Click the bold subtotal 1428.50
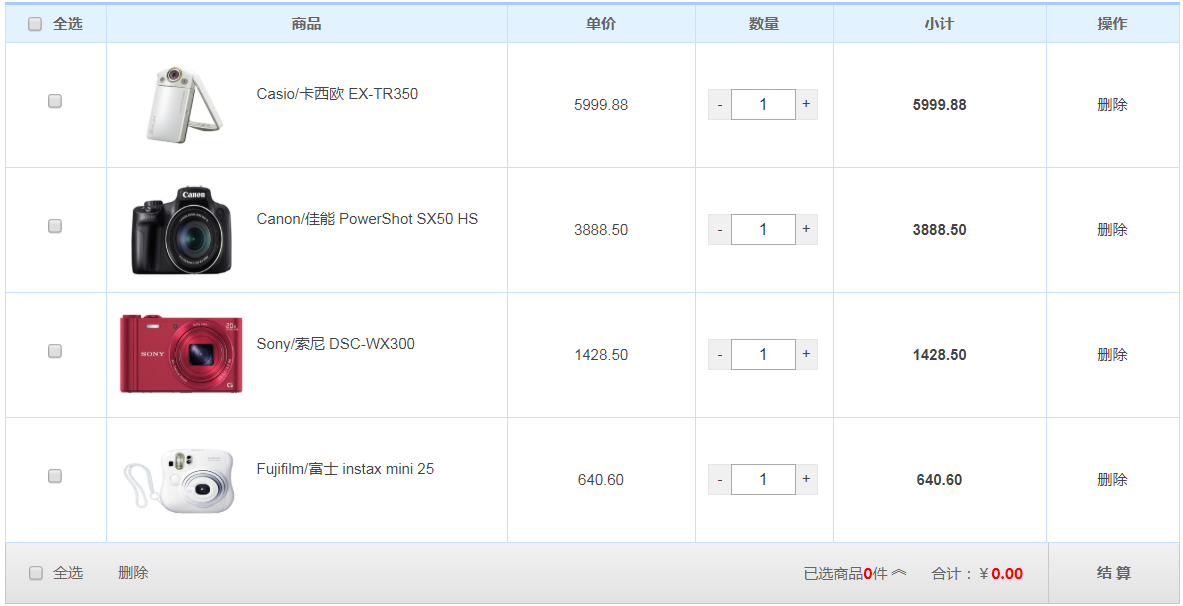Viewport: 1183px width, 606px height. pyautogui.click(x=939, y=355)
